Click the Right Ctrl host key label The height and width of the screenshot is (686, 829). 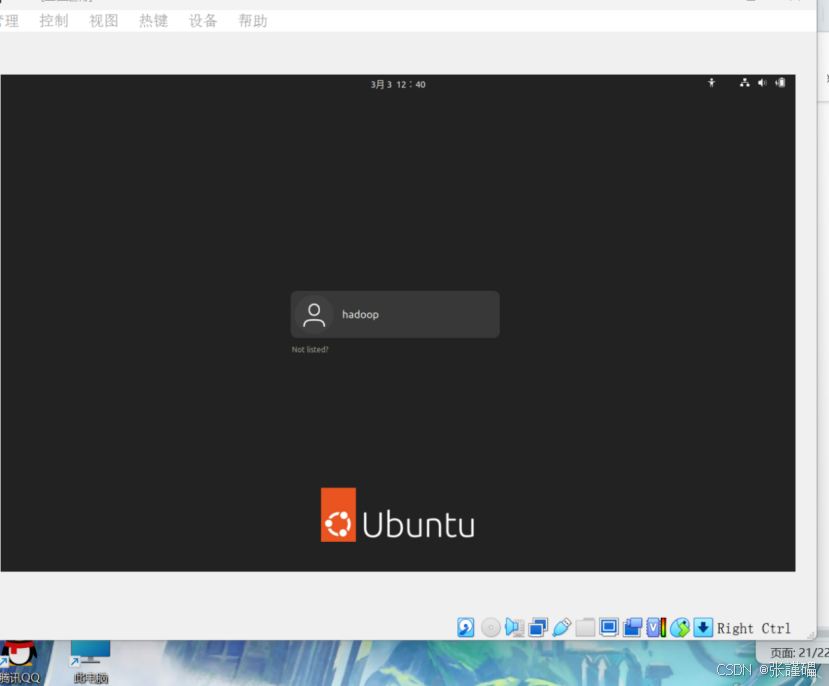(754, 628)
